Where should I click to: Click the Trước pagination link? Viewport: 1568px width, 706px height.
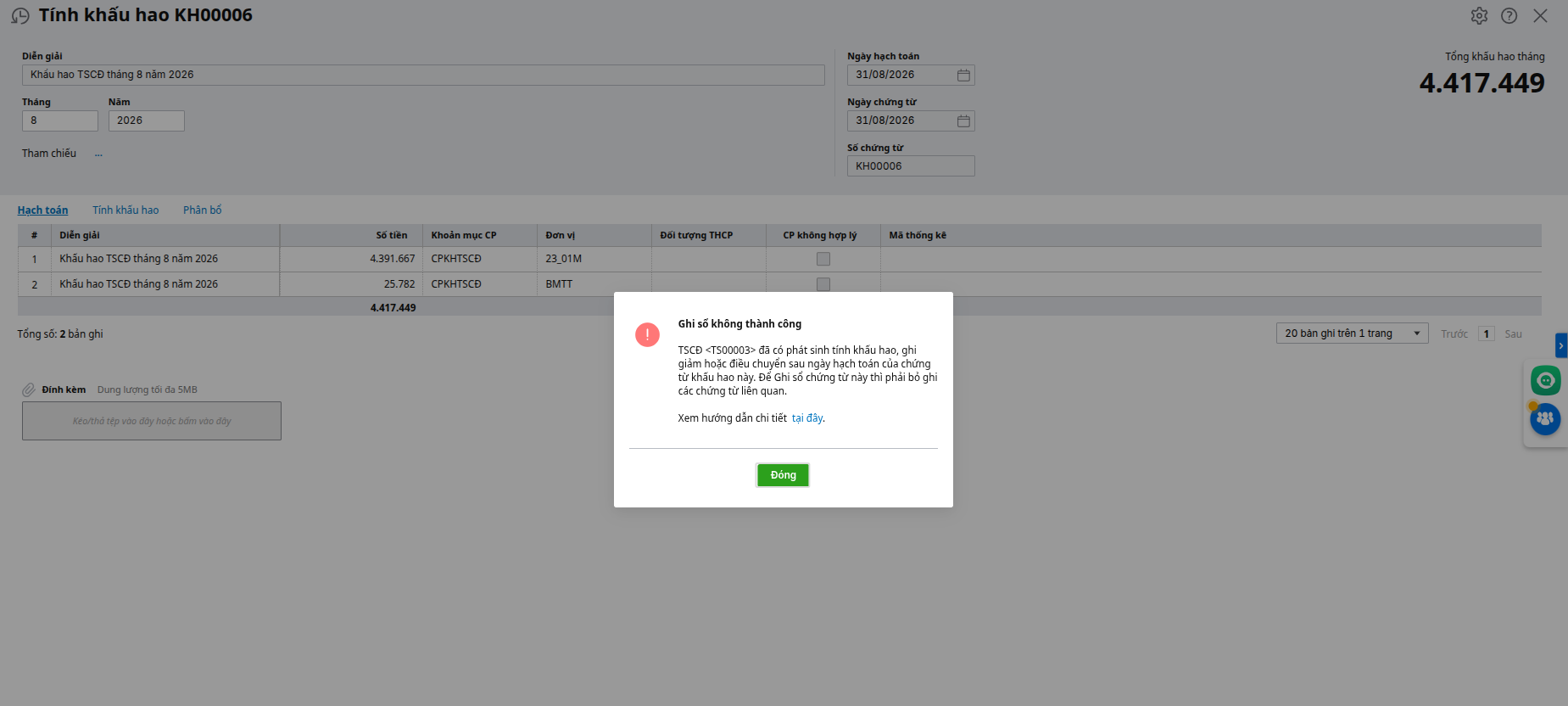(x=1454, y=334)
